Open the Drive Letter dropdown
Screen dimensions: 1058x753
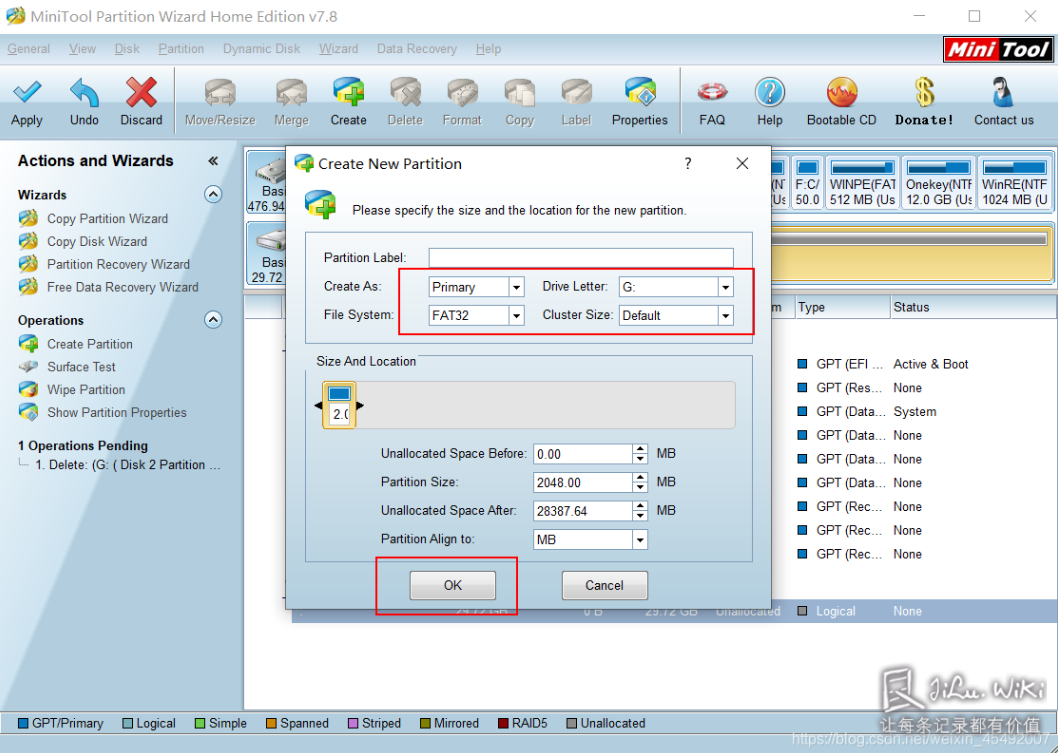click(725, 287)
